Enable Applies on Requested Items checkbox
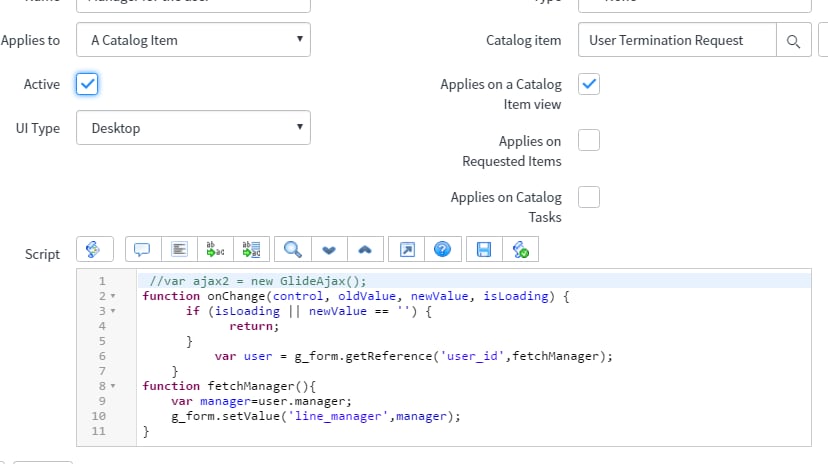Viewport: 828px width, 464px height. pyautogui.click(x=589, y=140)
